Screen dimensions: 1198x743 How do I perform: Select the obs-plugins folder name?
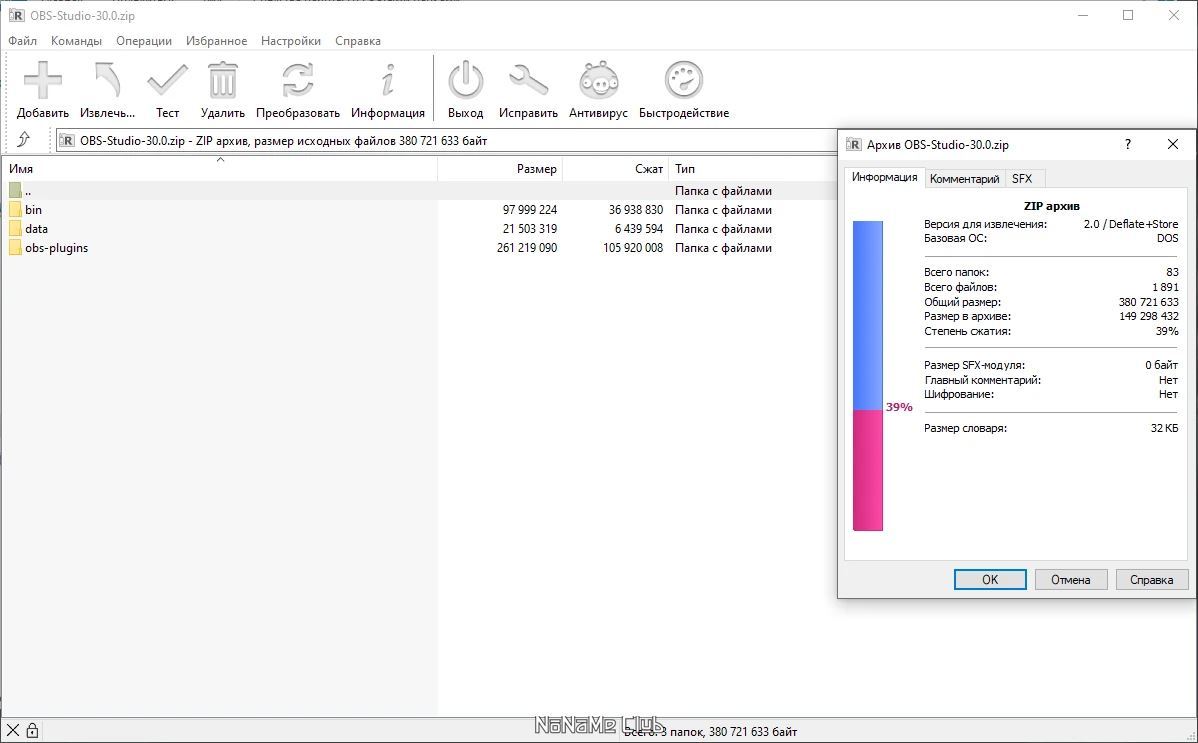tap(57, 248)
